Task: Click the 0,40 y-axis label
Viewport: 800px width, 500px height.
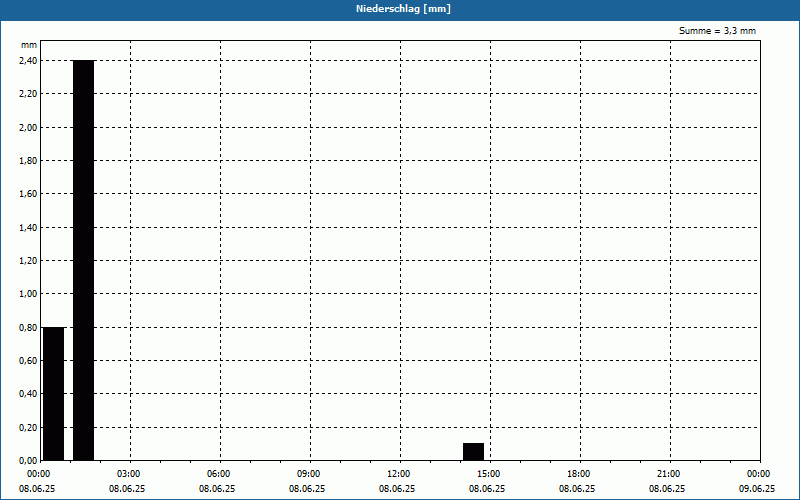Action: pos(29,394)
